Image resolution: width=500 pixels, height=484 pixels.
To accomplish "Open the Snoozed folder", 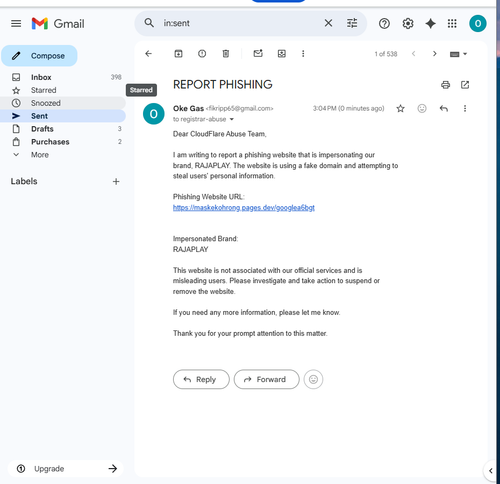I will (63, 103).
